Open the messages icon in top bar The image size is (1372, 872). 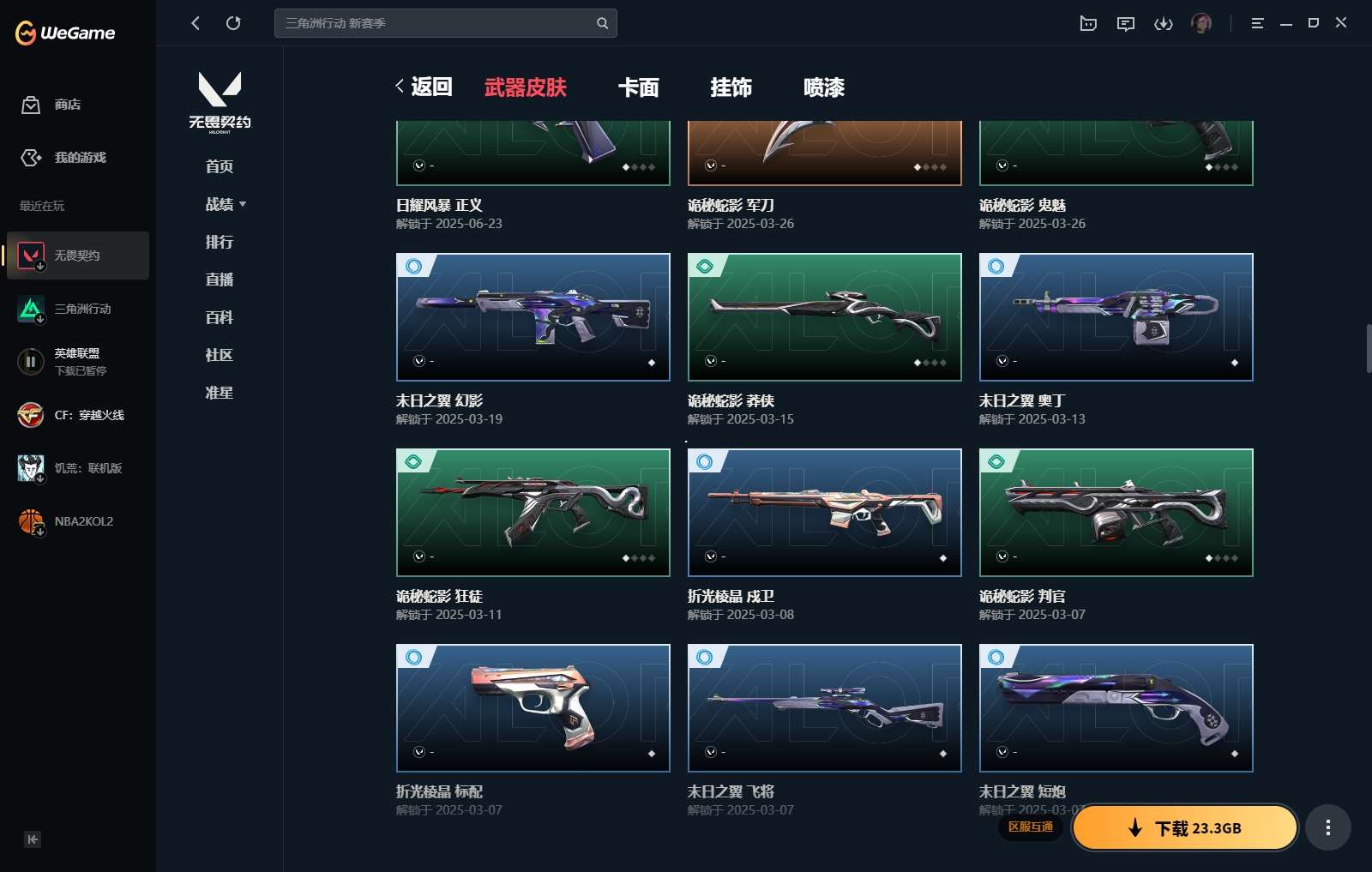(x=1126, y=23)
